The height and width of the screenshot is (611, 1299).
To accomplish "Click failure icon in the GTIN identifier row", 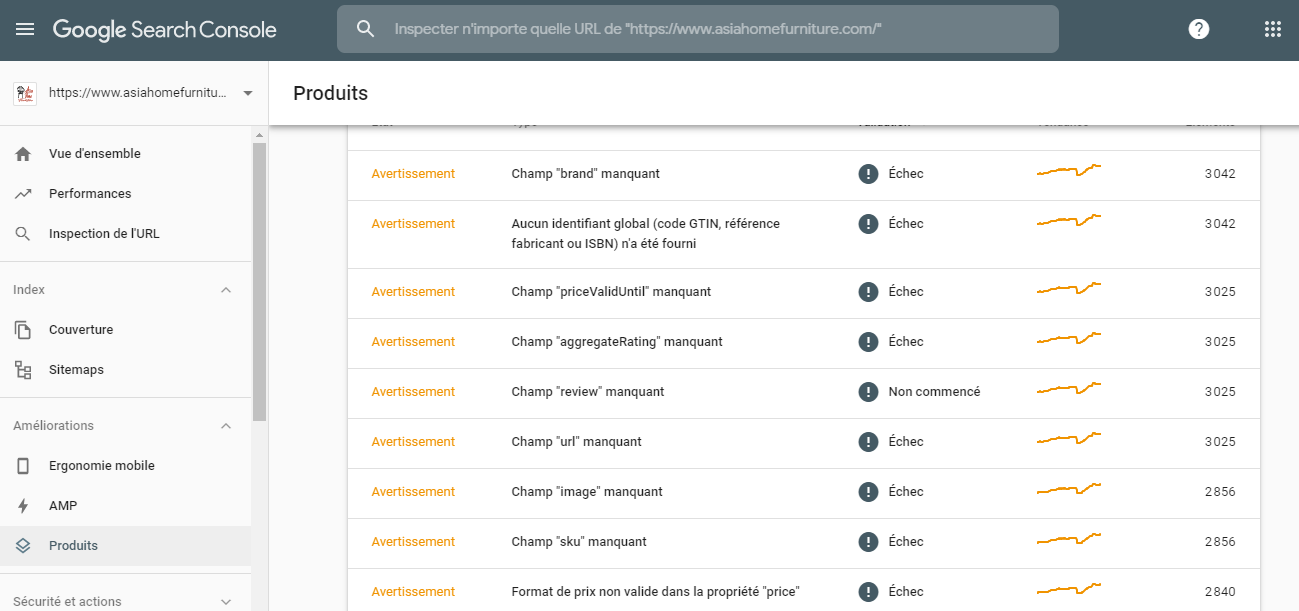I will coord(868,224).
